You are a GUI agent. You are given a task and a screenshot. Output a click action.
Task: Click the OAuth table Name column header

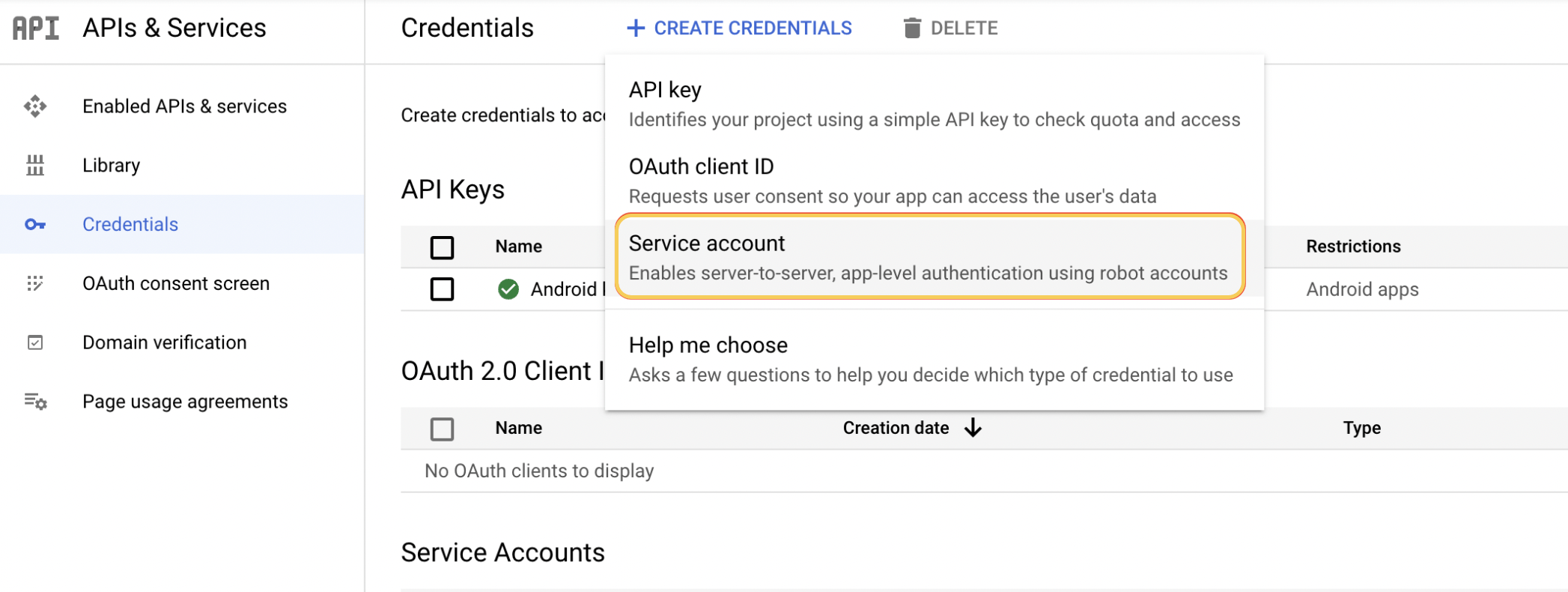click(518, 428)
